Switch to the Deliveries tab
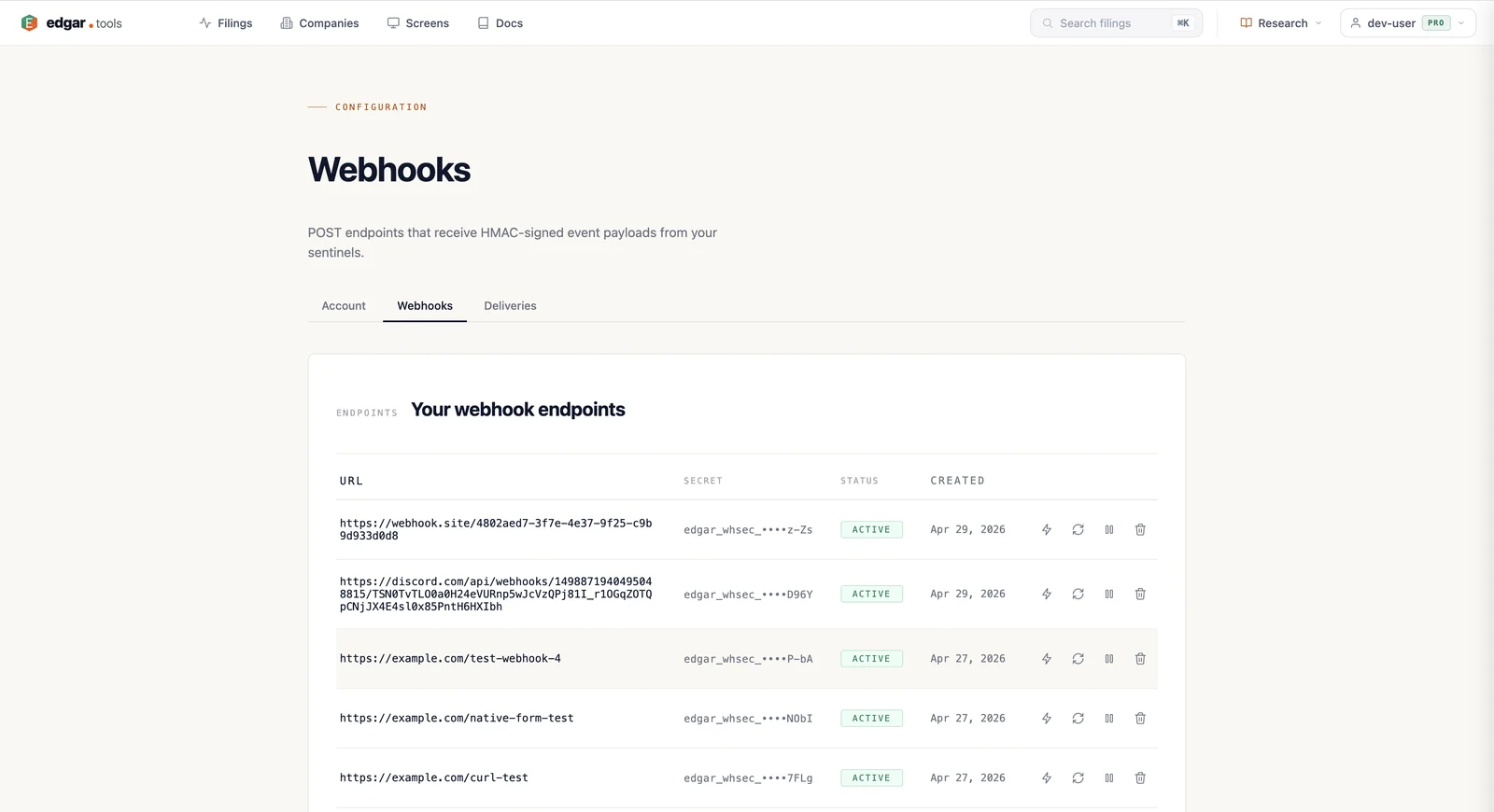Image resolution: width=1494 pixels, height=812 pixels. [510, 306]
